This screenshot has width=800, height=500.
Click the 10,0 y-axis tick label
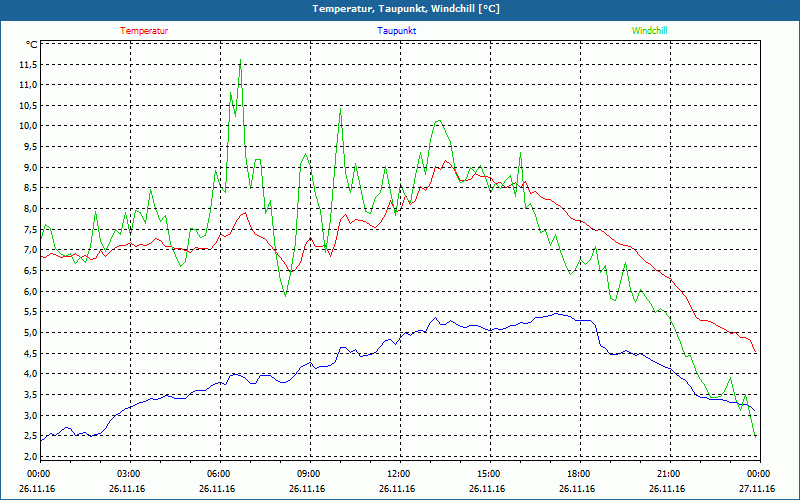click(27, 126)
